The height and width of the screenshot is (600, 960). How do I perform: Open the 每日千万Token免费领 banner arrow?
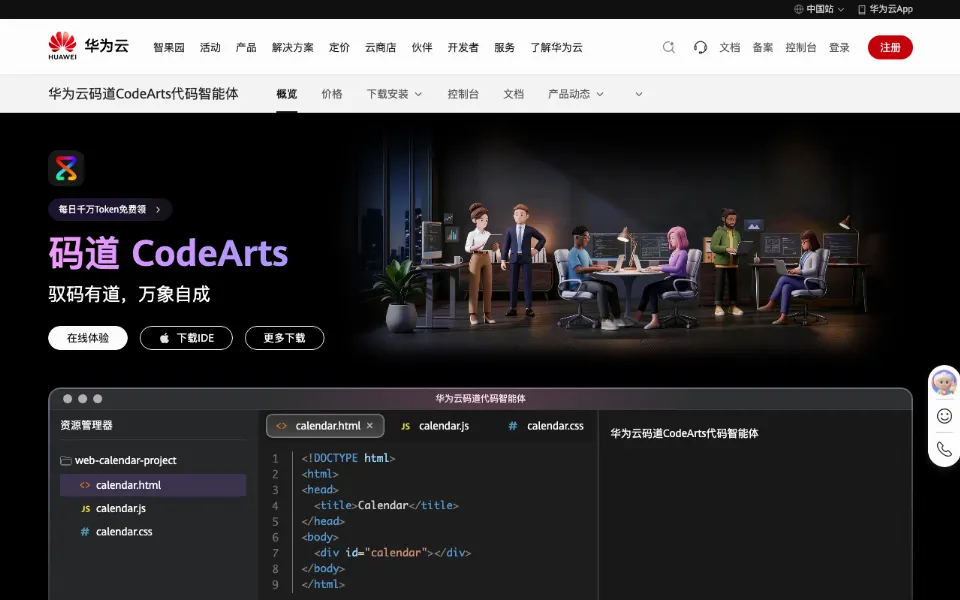[158, 209]
